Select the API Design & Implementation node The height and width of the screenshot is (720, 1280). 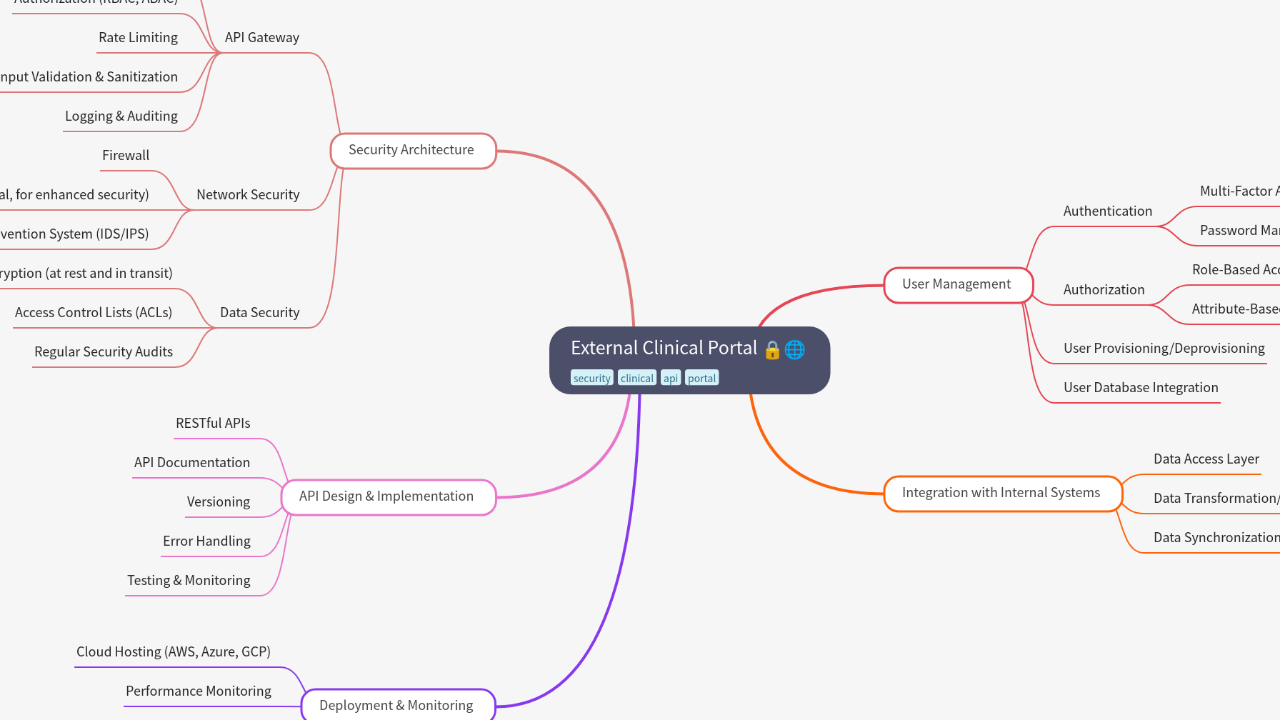click(x=388, y=497)
